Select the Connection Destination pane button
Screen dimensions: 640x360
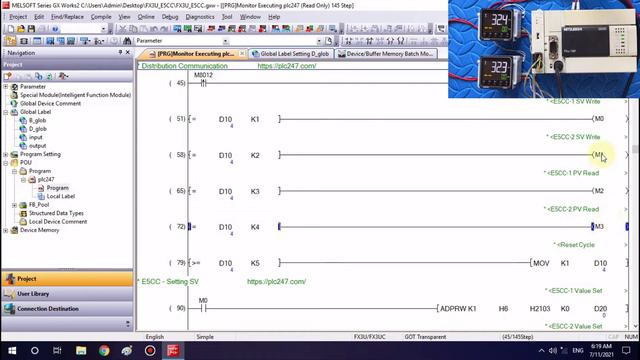67,309
